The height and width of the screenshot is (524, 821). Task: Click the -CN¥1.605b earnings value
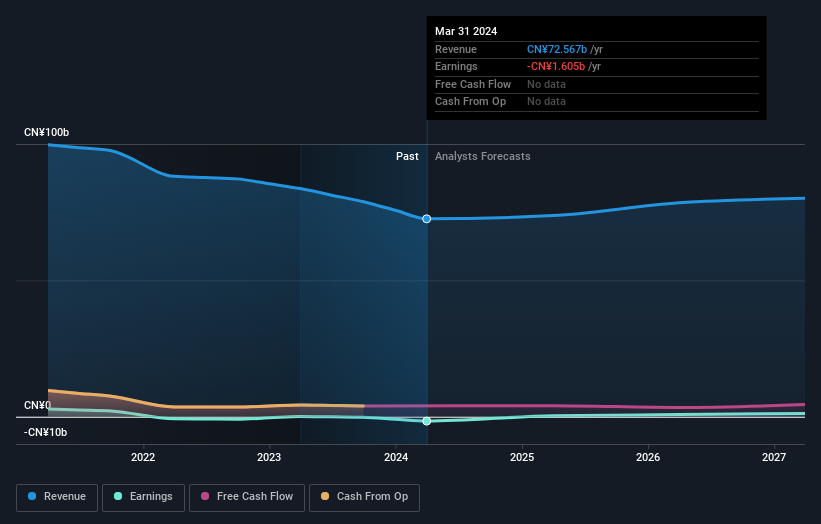coord(556,66)
